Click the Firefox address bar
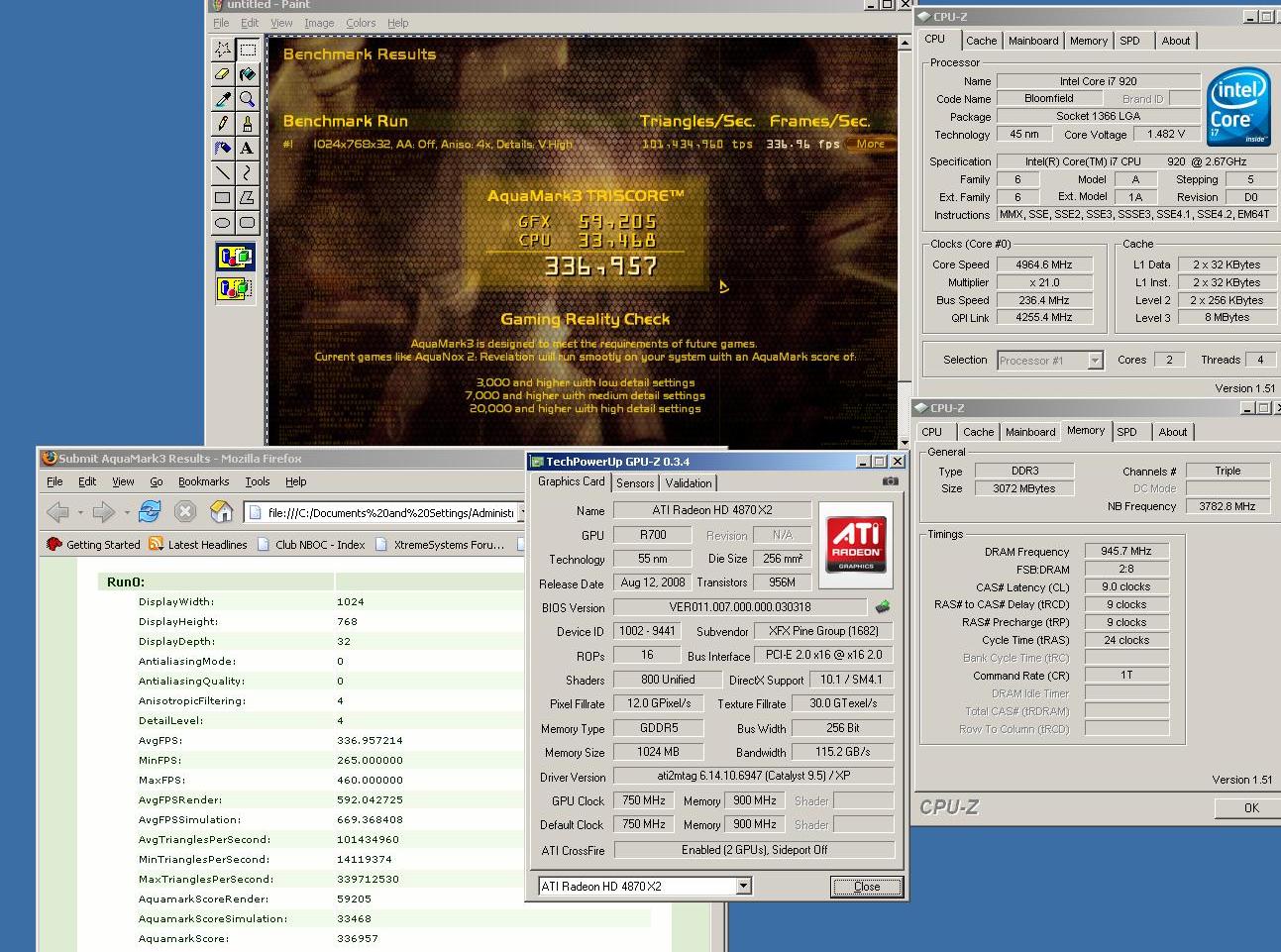This screenshot has width=1281, height=952. pyautogui.click(x=382, y=512)
